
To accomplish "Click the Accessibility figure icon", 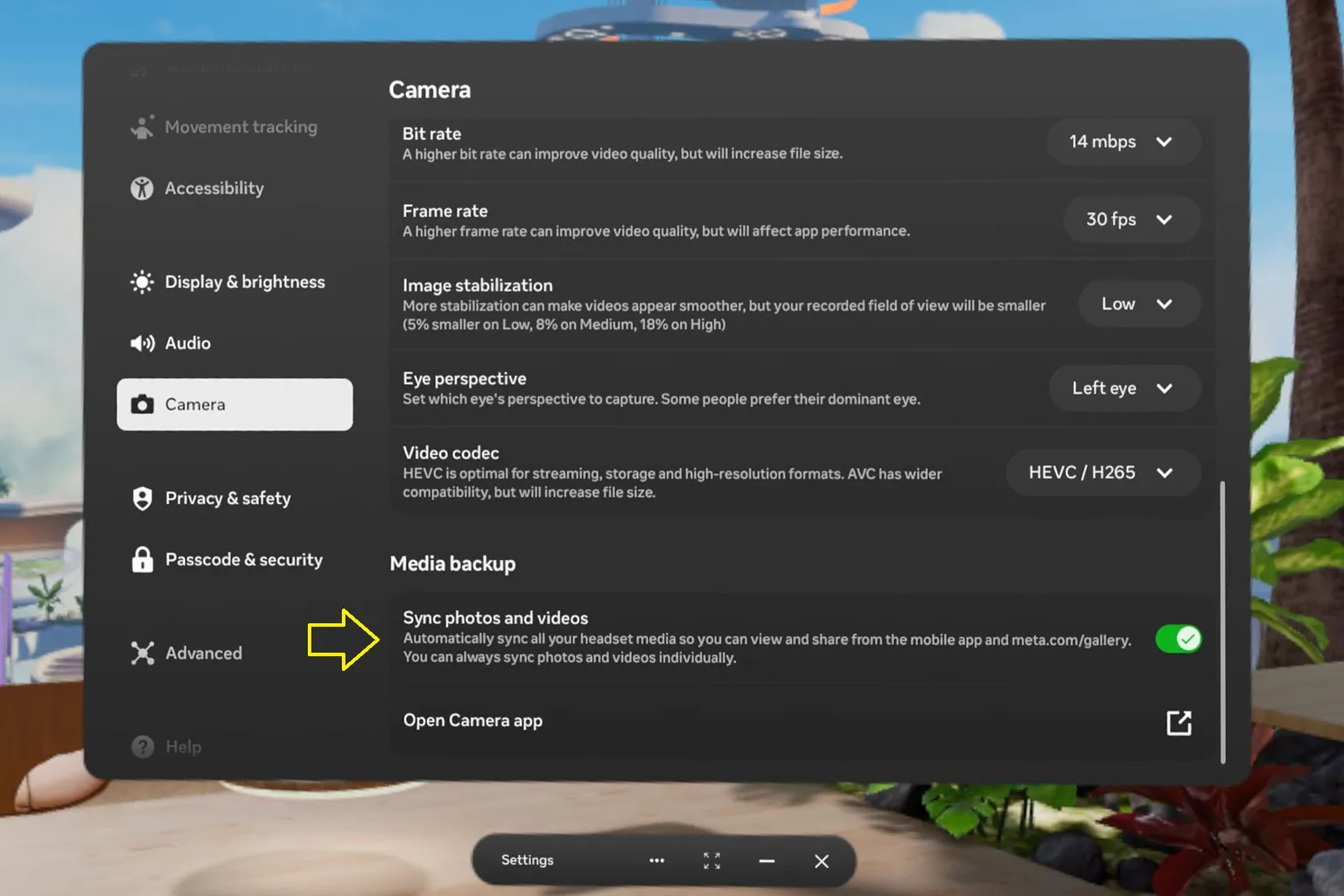I will (x=142, y=188).
